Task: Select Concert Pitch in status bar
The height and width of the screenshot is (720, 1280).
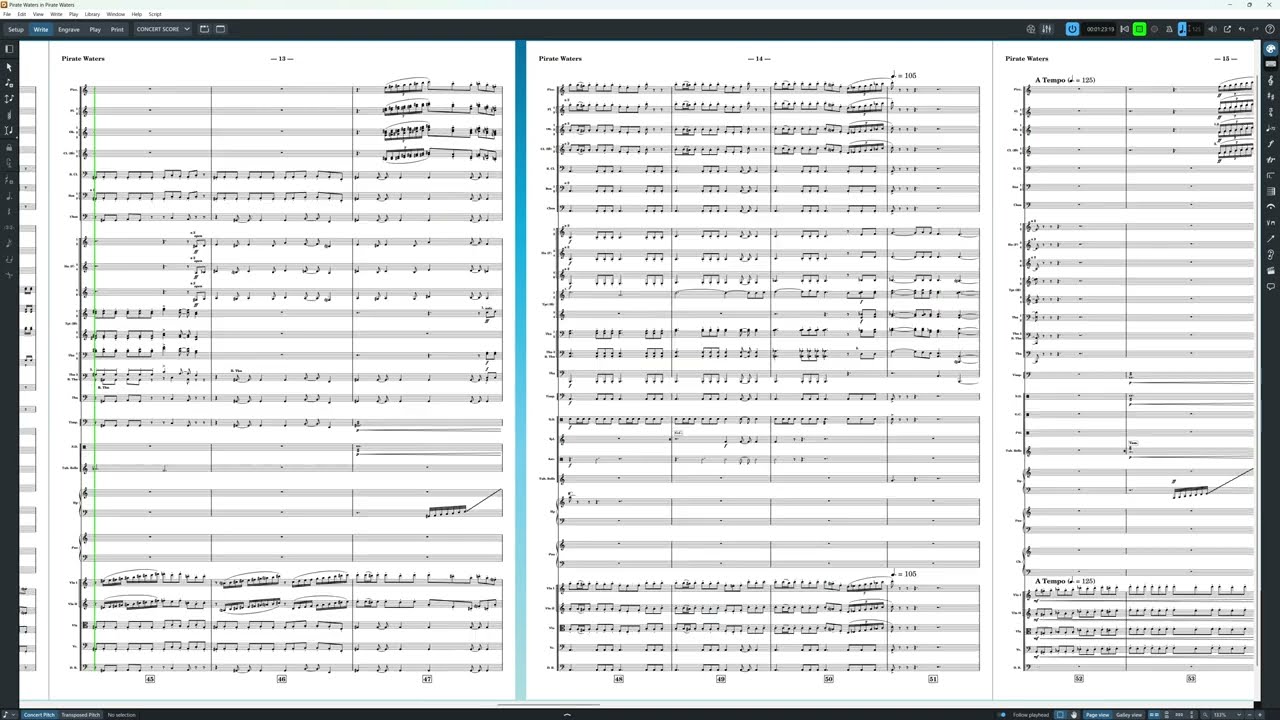Action: tap(40, 715)
